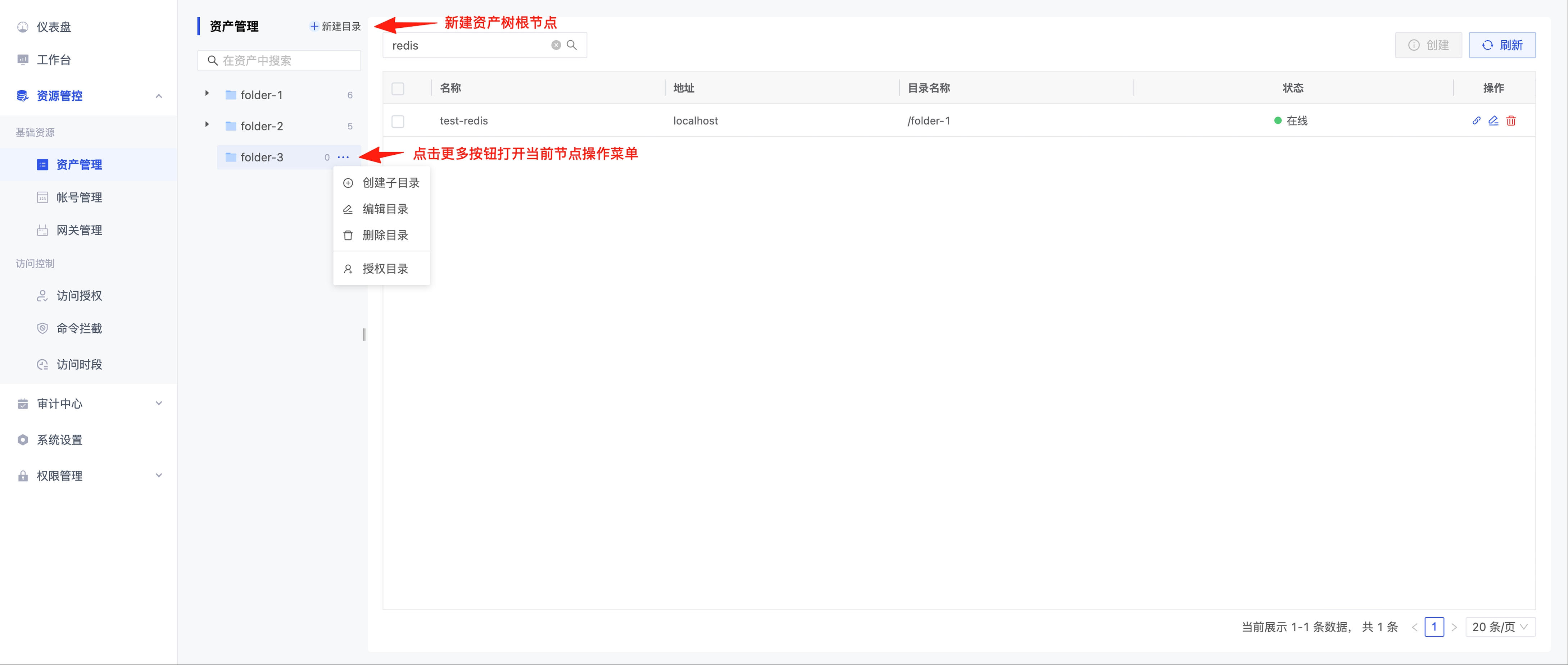
Task: Open folder-3's more-actions ellipsis
Action: pos(343,157)
